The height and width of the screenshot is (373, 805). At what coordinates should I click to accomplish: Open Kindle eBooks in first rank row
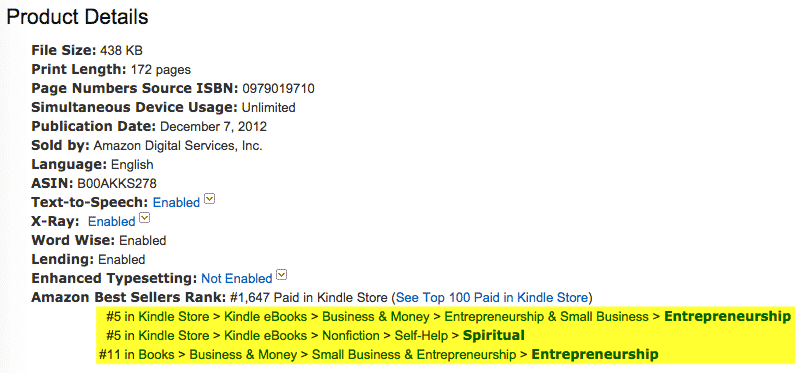click(266, 317)
